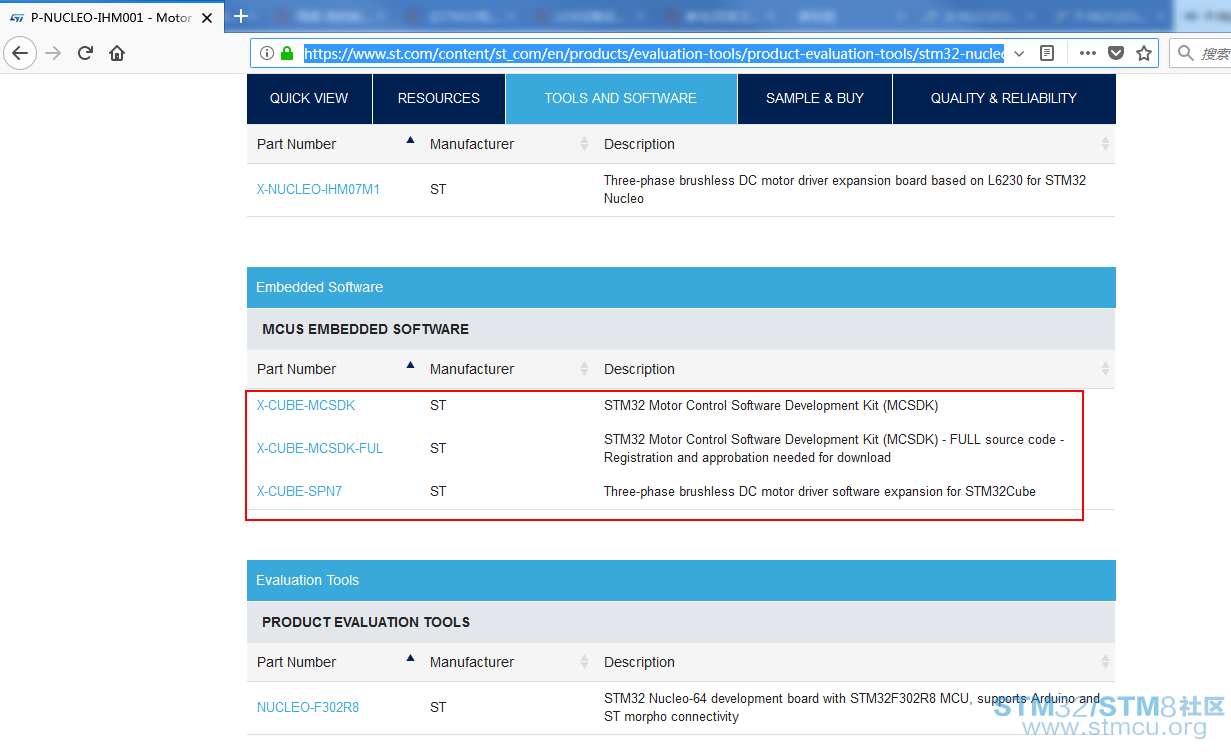
Task: Select the P-NUCLEO-IHM001 browser tab
Action: tap(112, 17)
